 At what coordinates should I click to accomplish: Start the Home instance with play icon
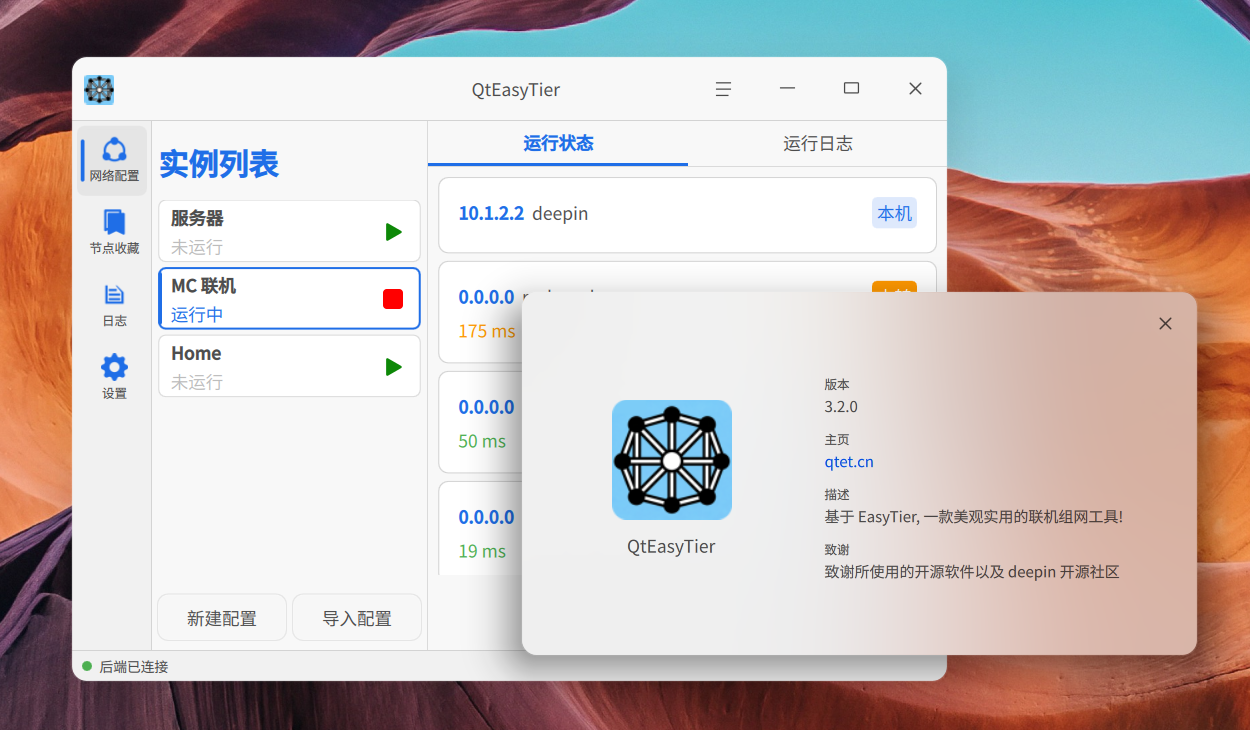(x=394, y=367)
